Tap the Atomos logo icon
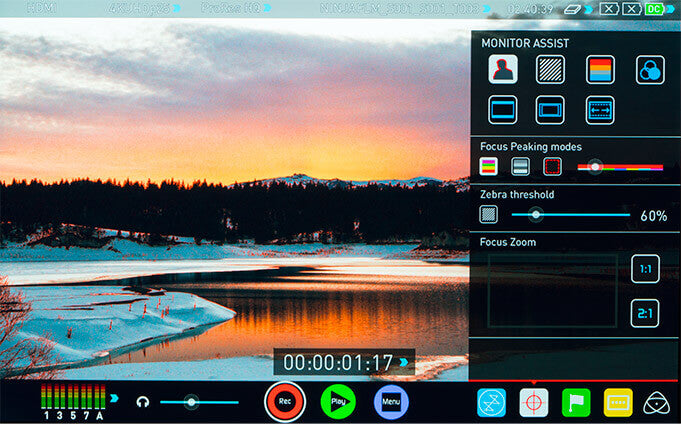The height and width of the screenshot is (424, 681). pos(657,402)
